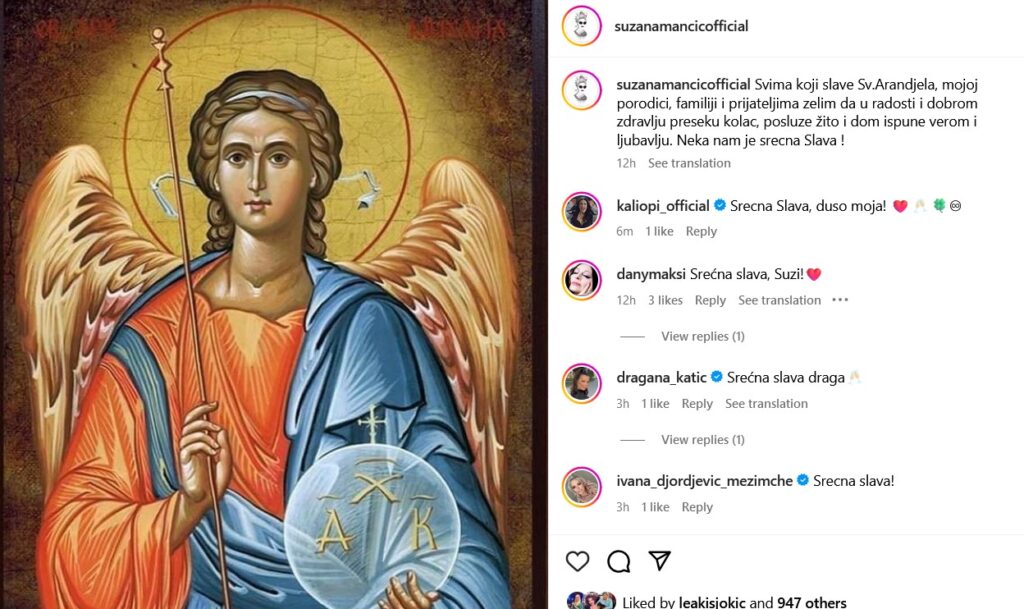Click danymaksi profile avatar
Viewport: 1024px width, 609px height.
coord(581,280)
